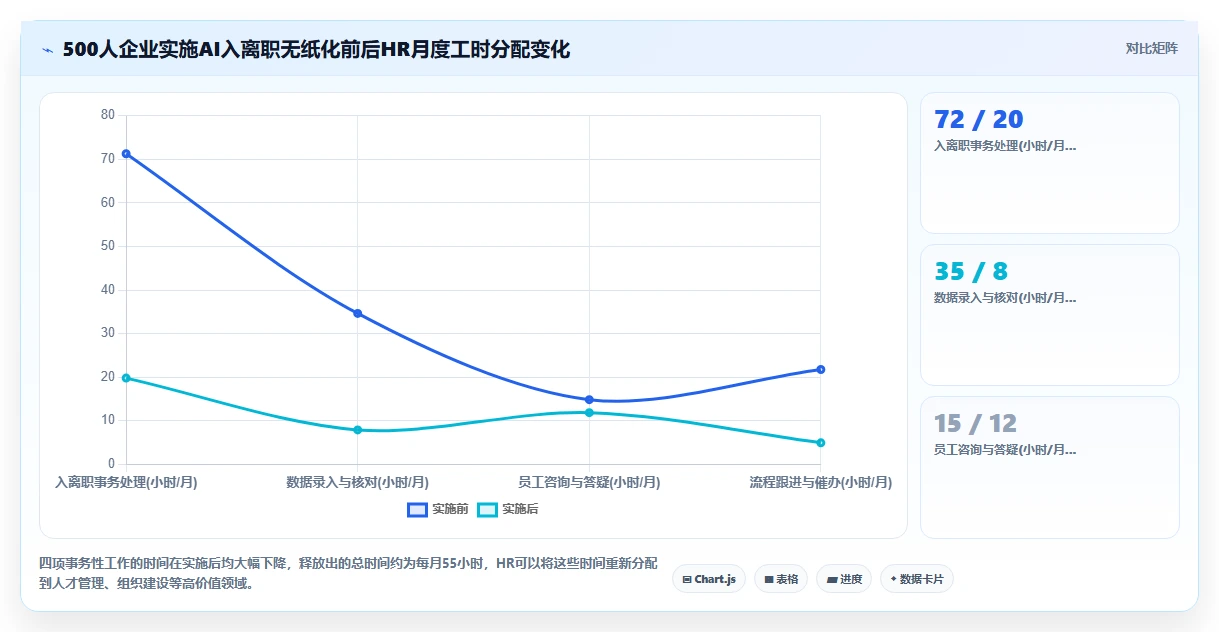Click the 实施前 data point at 员工咨询与答疑
This screenshot has width=1219, height=632.
(x=589, y=400)
